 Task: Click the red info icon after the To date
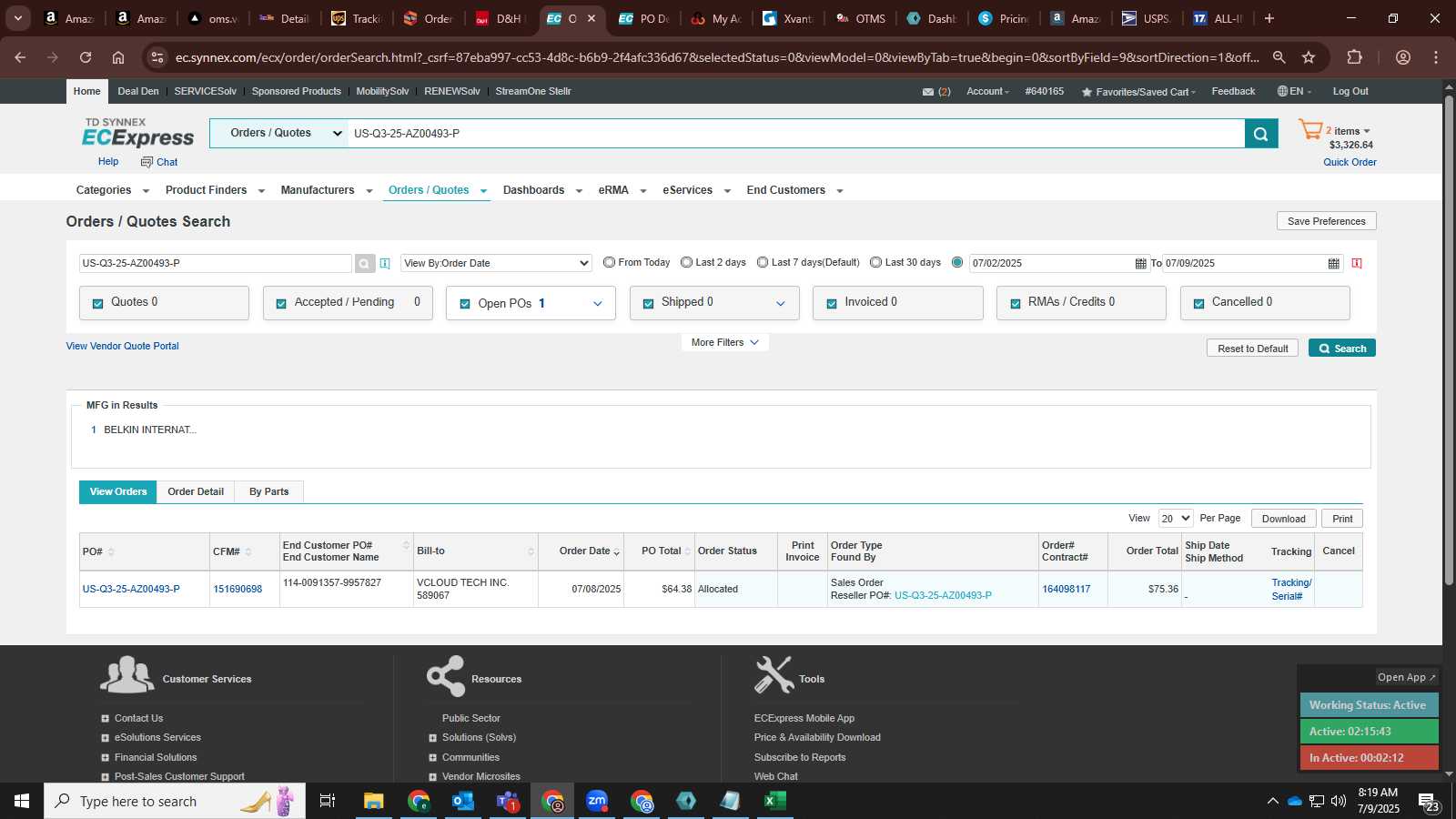(x=1357, y=263)
